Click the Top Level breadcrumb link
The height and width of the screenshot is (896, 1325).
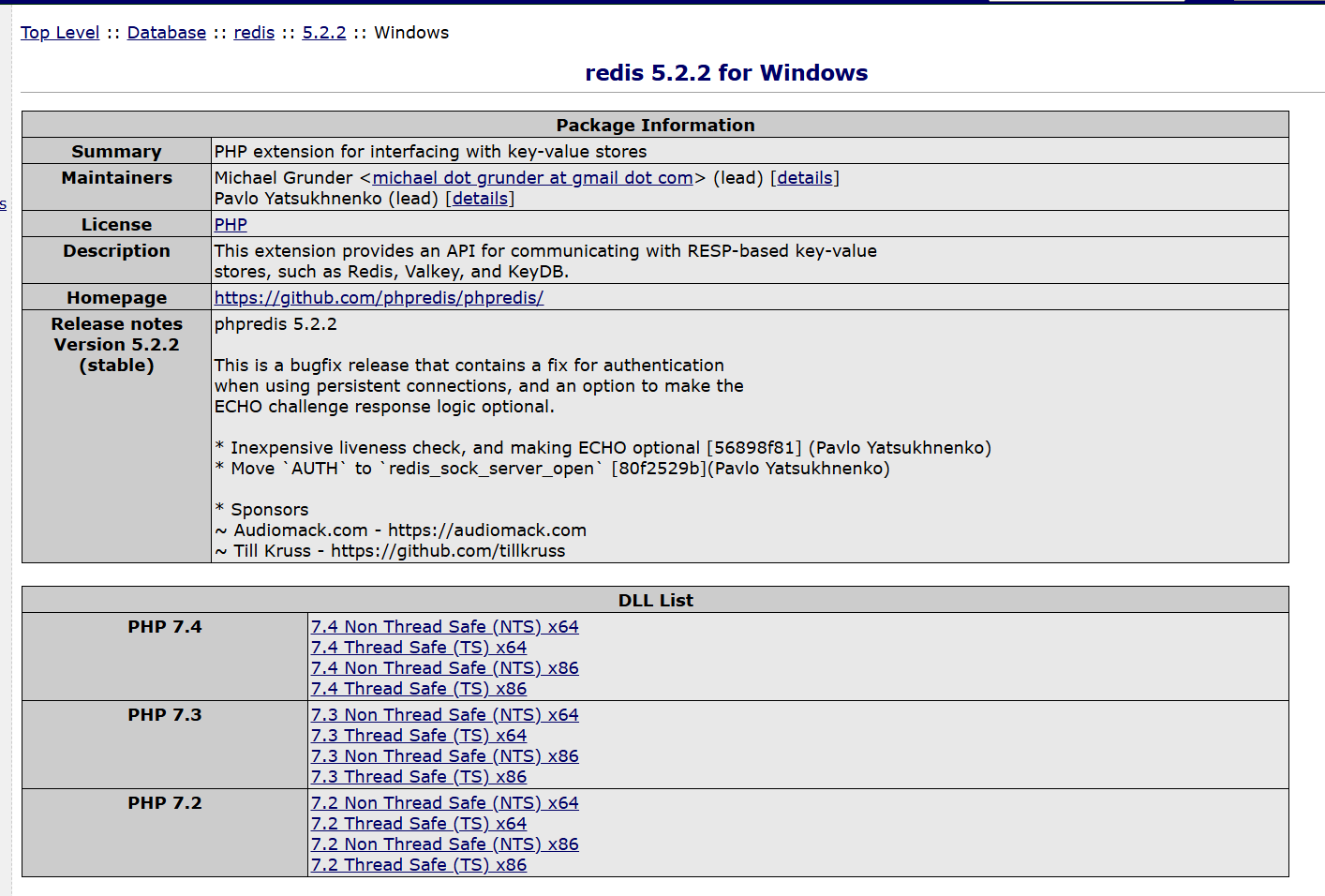[x=60, y=33]
